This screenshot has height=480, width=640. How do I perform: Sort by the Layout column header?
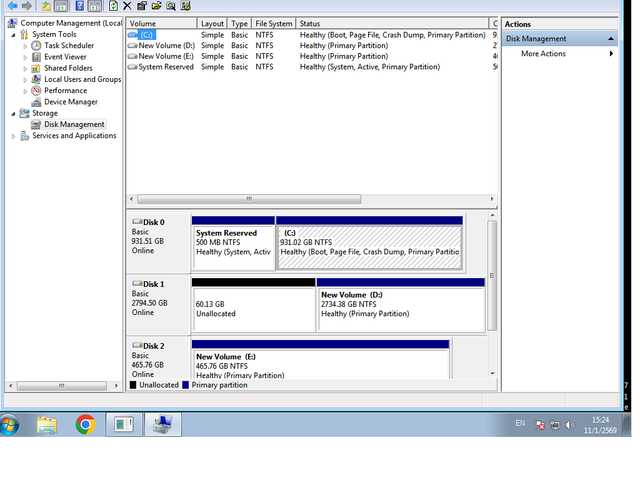tap(212, 23)
